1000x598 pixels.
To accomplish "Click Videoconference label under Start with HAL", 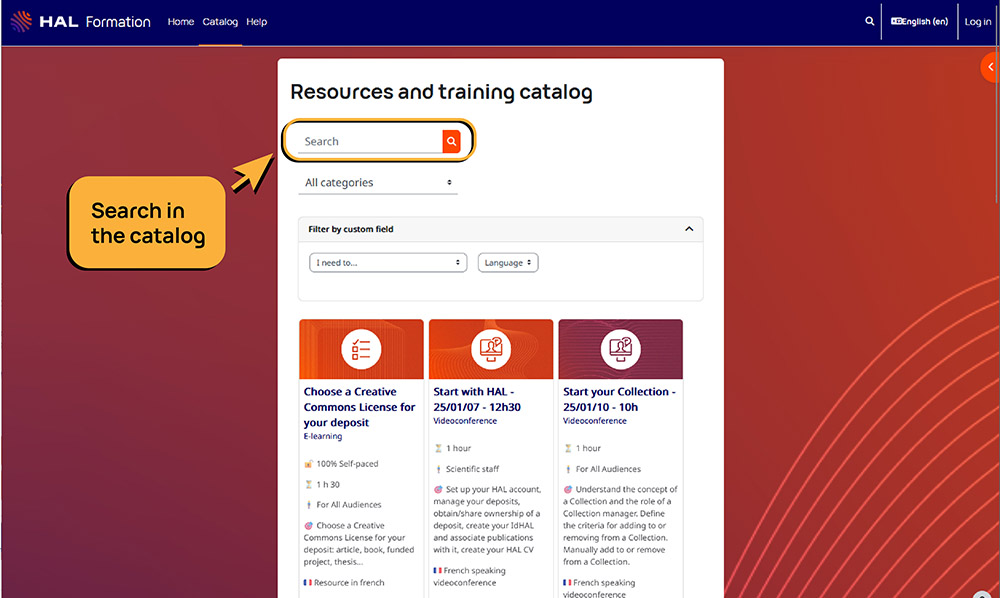I will [465, 421].
